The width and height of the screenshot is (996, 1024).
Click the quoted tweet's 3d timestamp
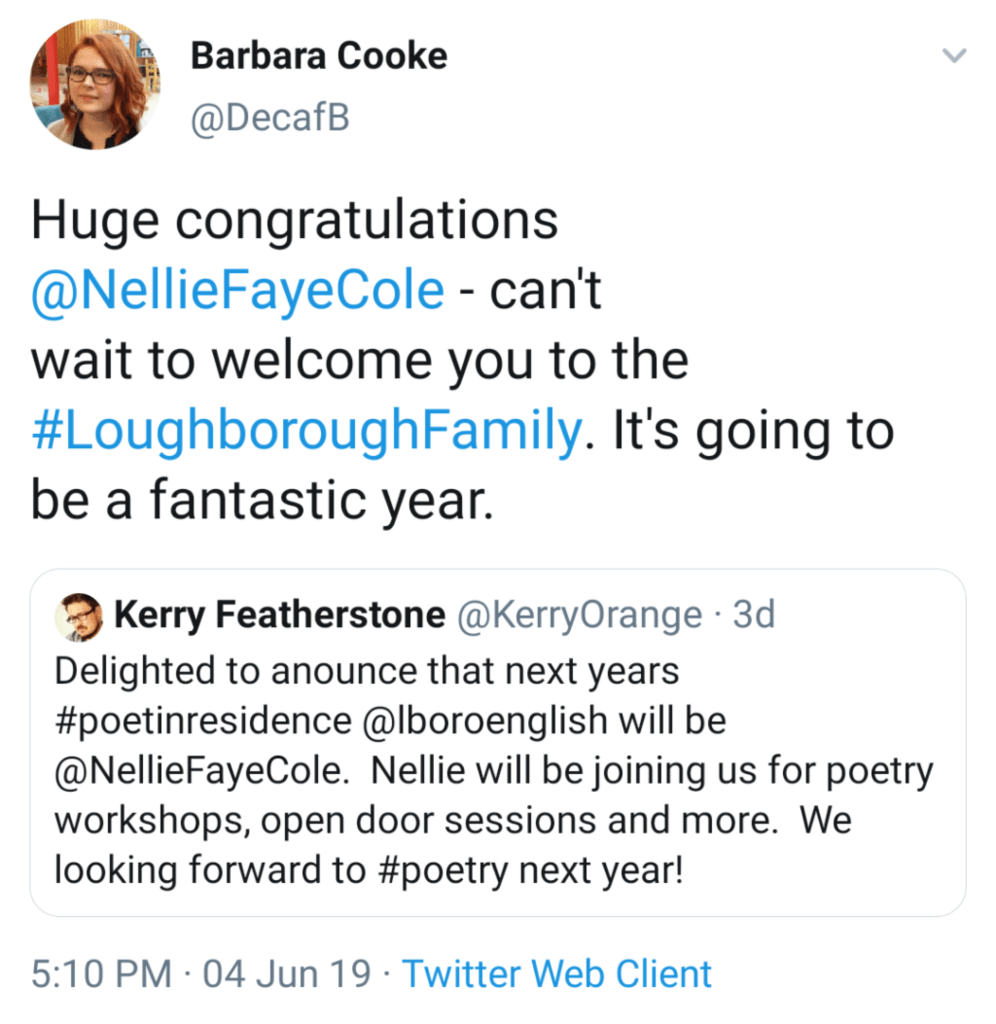point(753,615)
